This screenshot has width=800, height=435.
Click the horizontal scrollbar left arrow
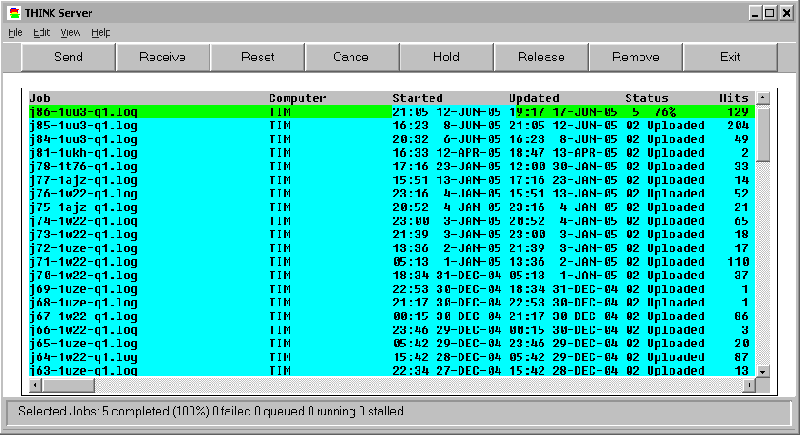click(35, 386)
